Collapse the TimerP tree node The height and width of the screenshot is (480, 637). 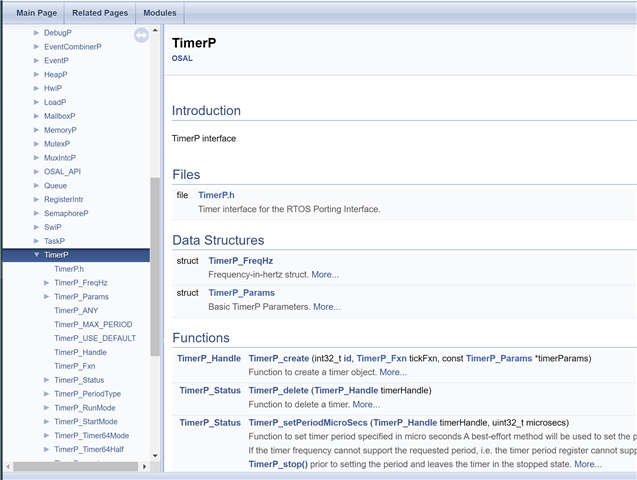coord(36,255)
